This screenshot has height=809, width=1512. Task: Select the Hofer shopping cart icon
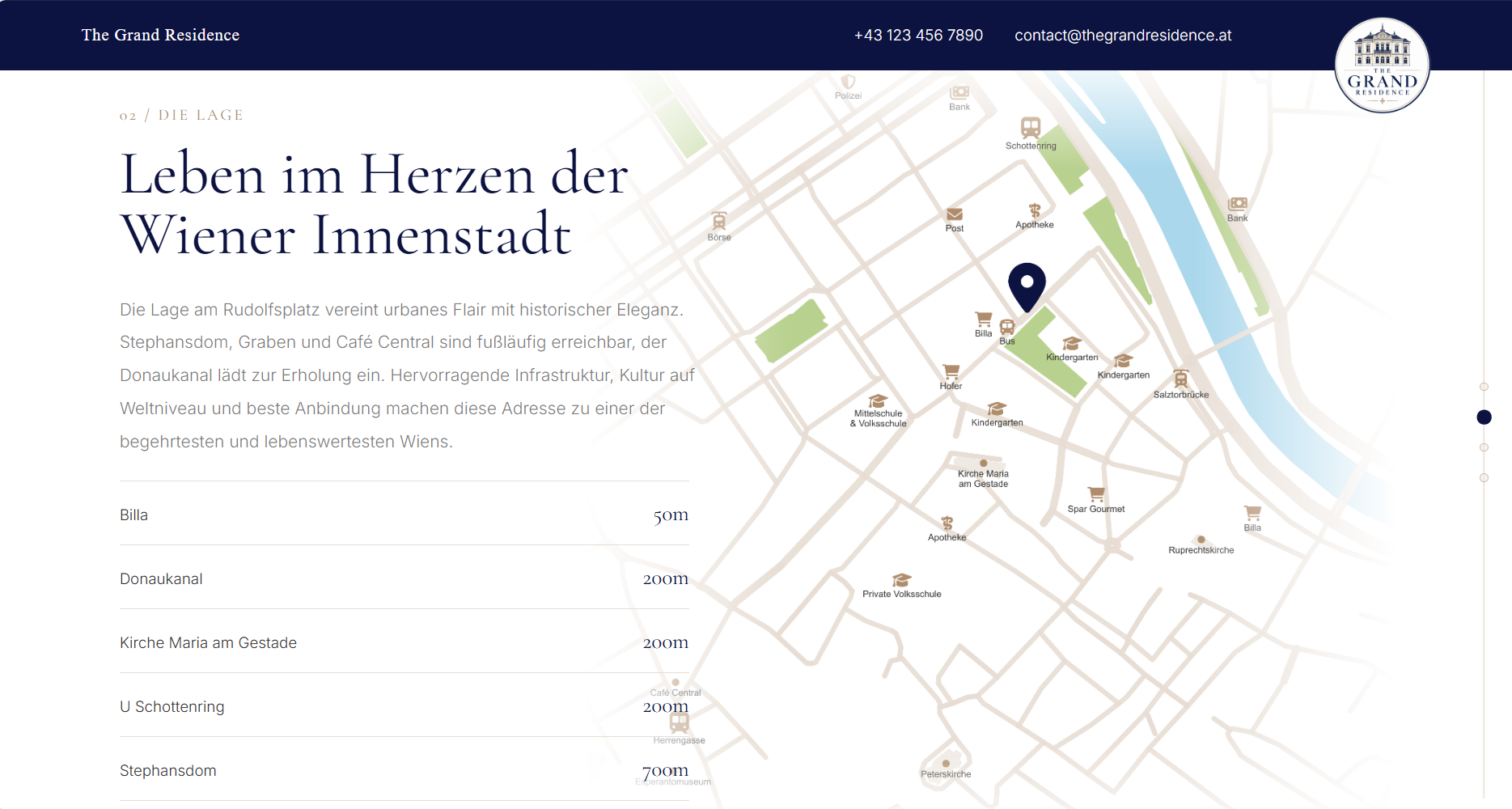[951, 371]
